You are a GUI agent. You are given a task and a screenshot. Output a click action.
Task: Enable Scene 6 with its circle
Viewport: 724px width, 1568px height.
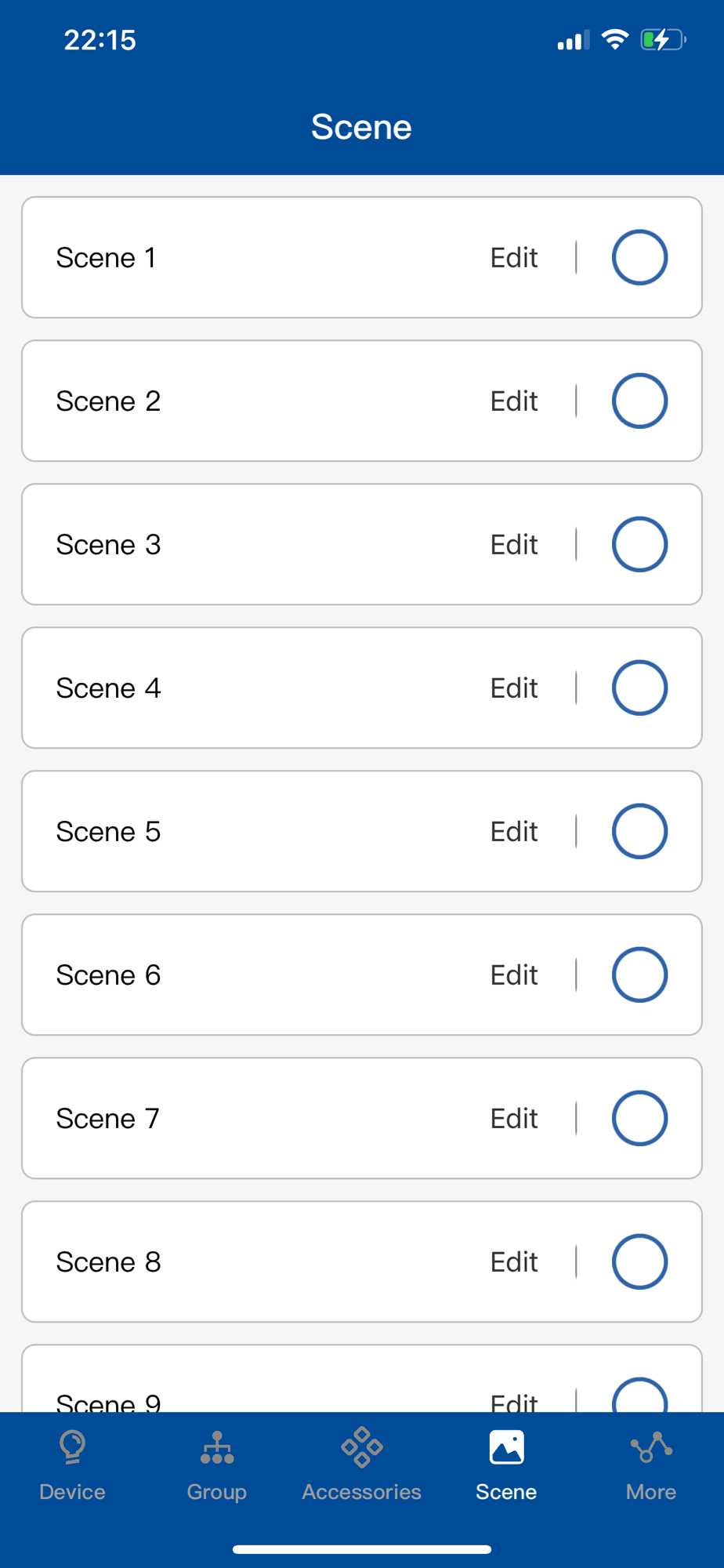coord(639,975)
